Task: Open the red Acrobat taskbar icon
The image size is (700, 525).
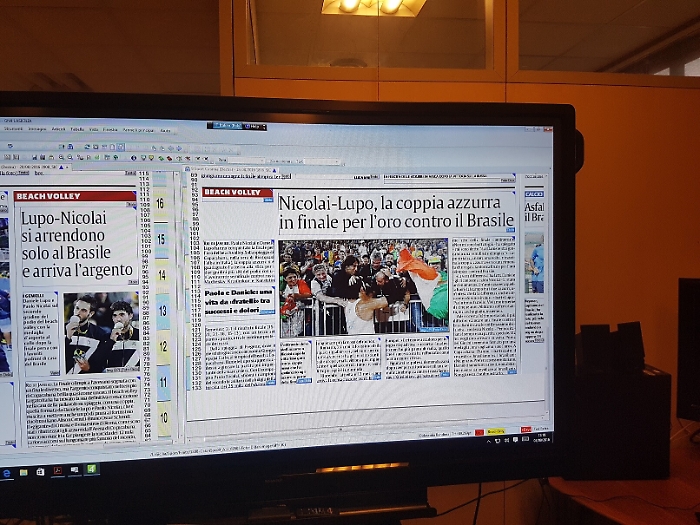Action: (x=58, y=470)
